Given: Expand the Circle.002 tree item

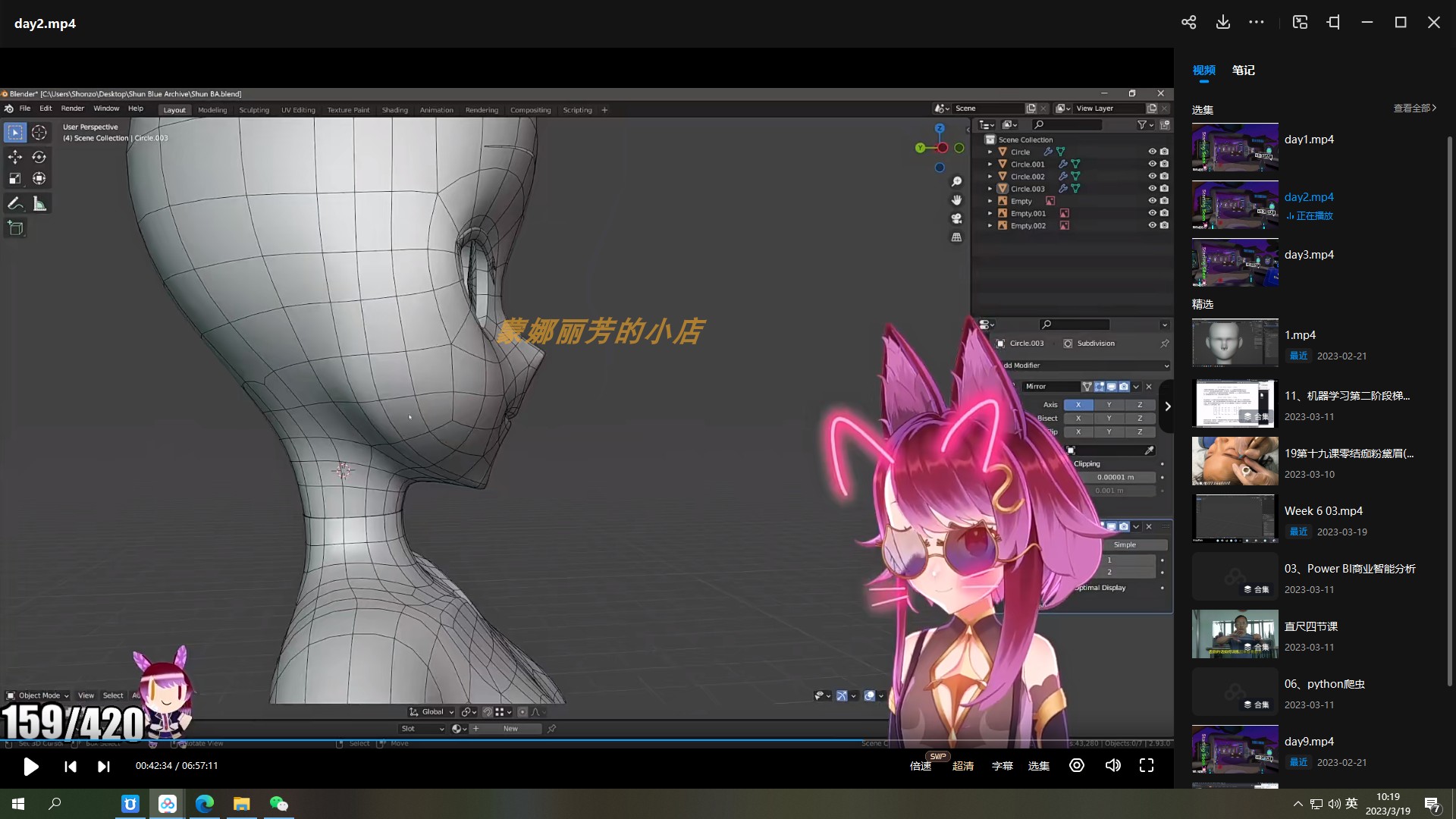Looking at the screenshot, I should 990,176.
